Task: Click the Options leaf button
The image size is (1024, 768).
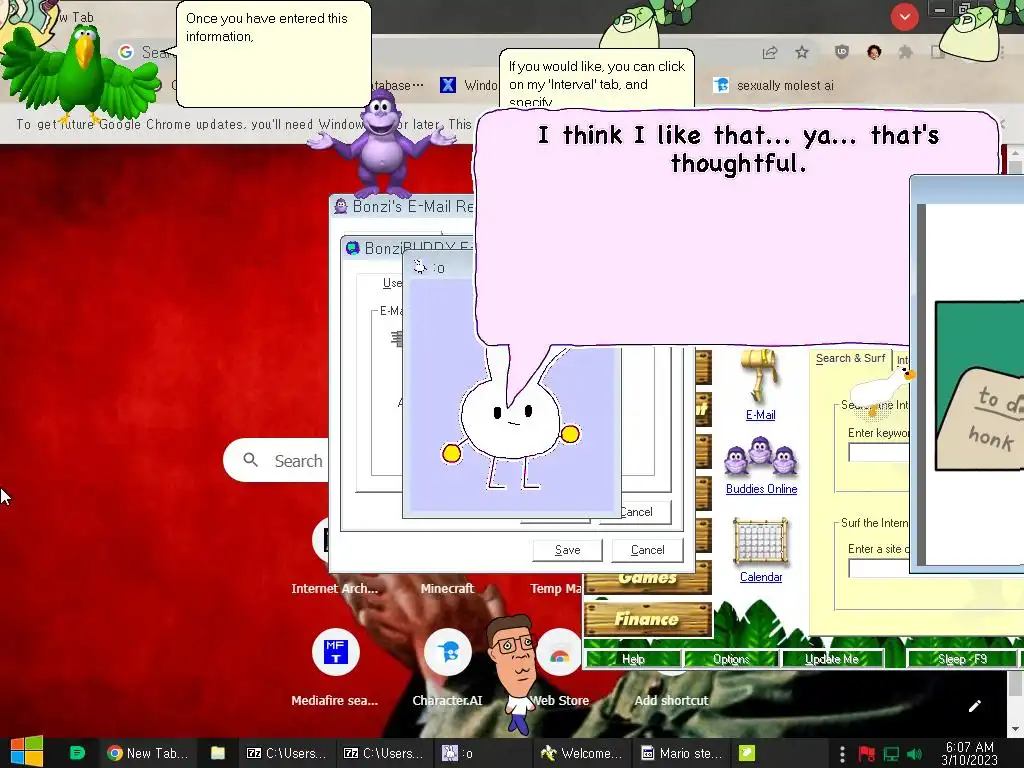Action: coord(731,659)
